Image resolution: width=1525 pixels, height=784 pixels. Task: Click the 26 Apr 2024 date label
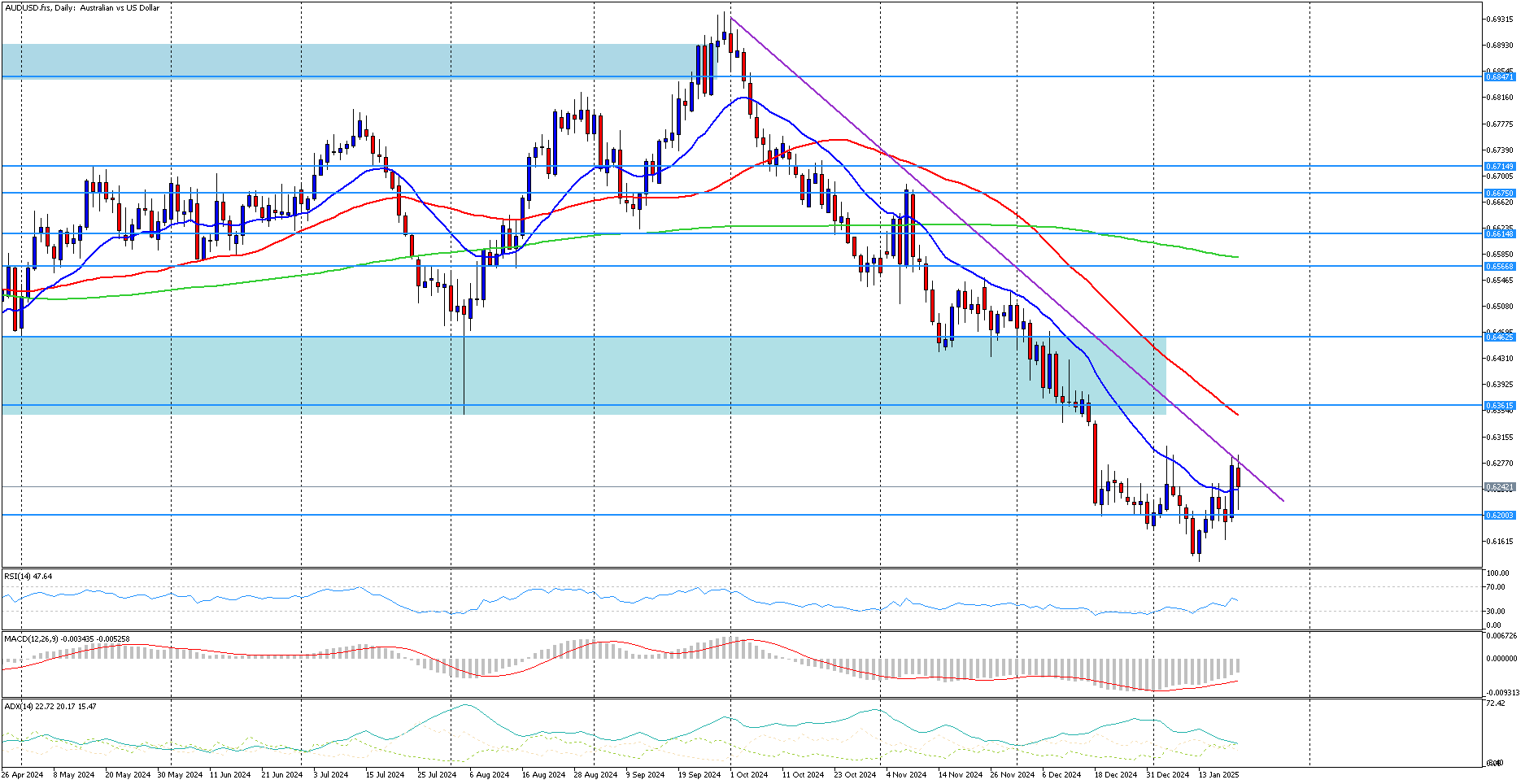[x=22, y=774]
